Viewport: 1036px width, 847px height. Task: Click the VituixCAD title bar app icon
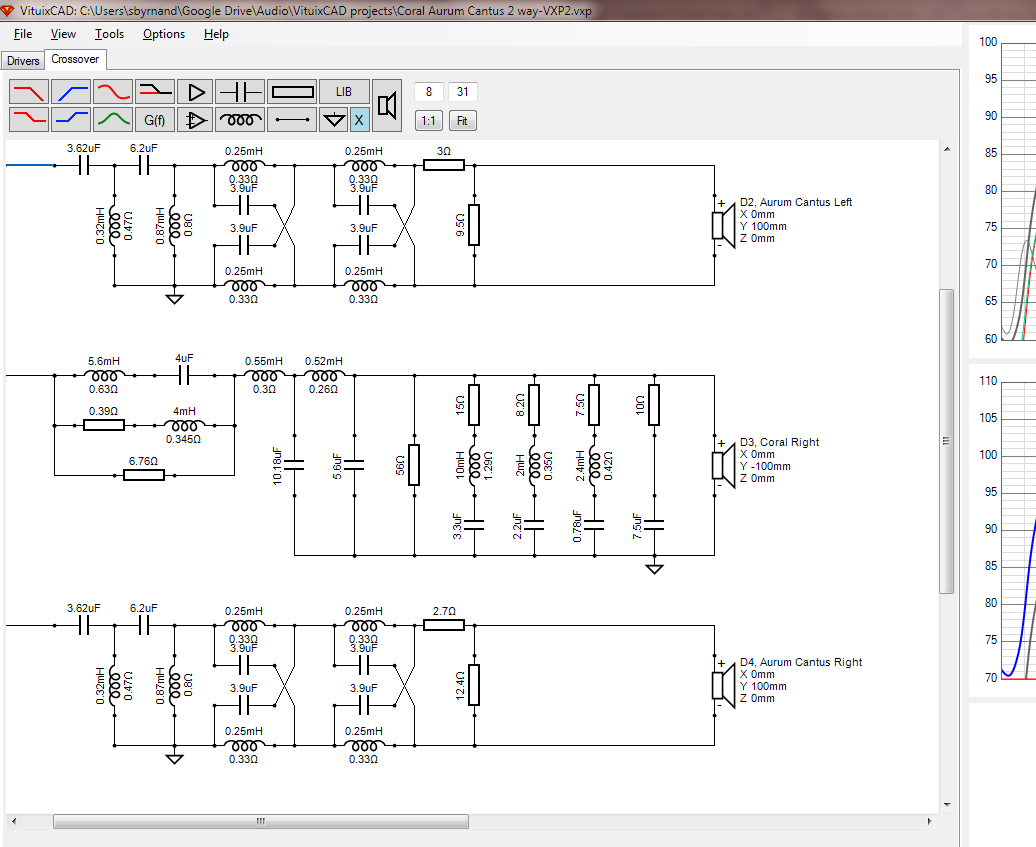tap(8, 11)
